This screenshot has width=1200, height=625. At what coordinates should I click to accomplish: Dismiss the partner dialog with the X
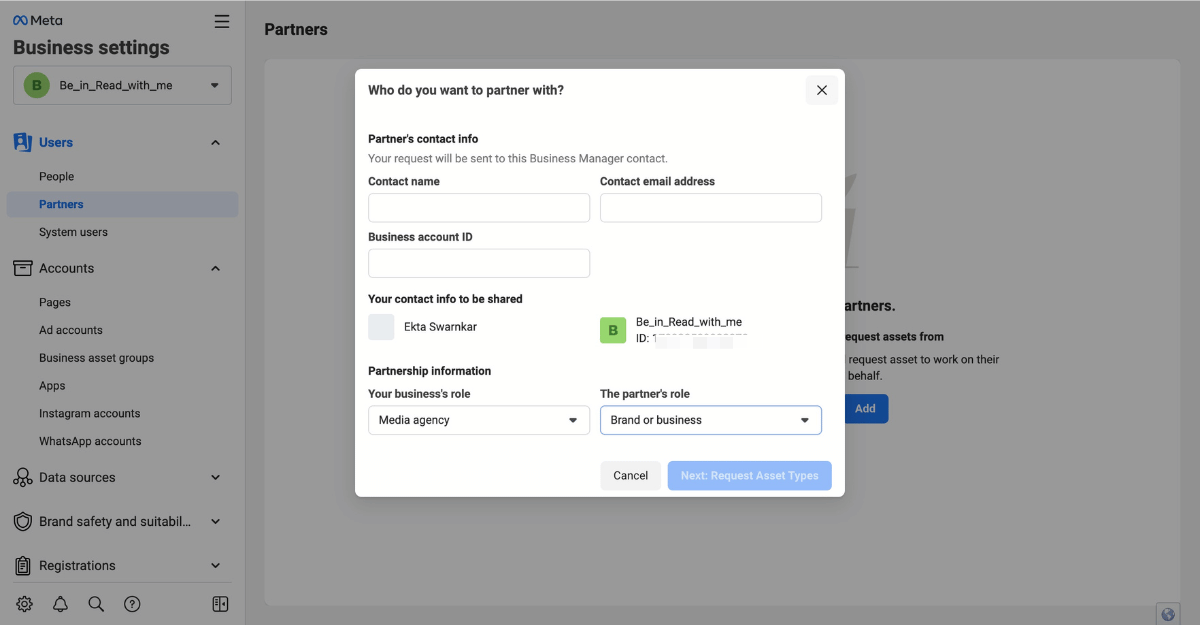coord(821,90)
